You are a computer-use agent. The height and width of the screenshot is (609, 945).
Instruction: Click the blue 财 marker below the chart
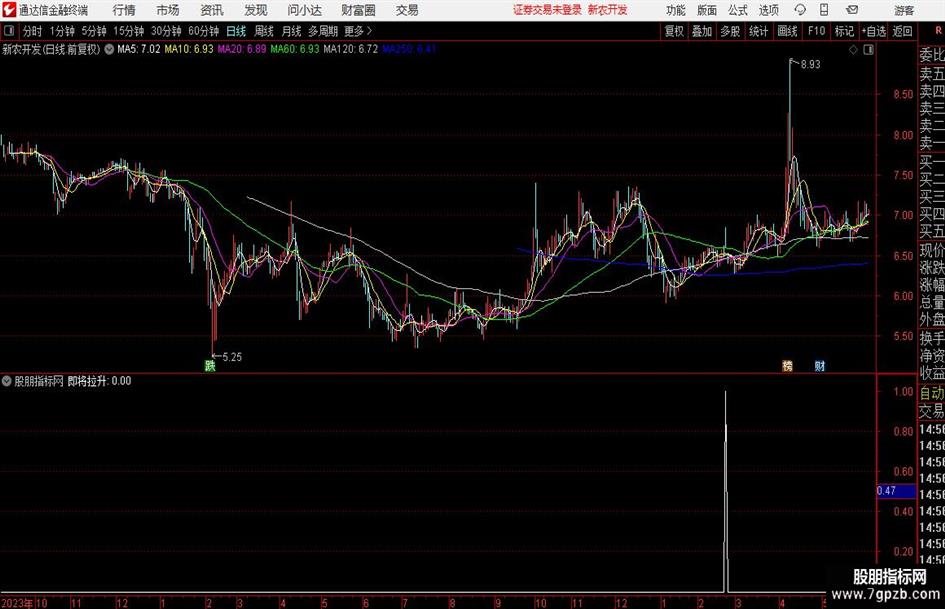[820, 365]
